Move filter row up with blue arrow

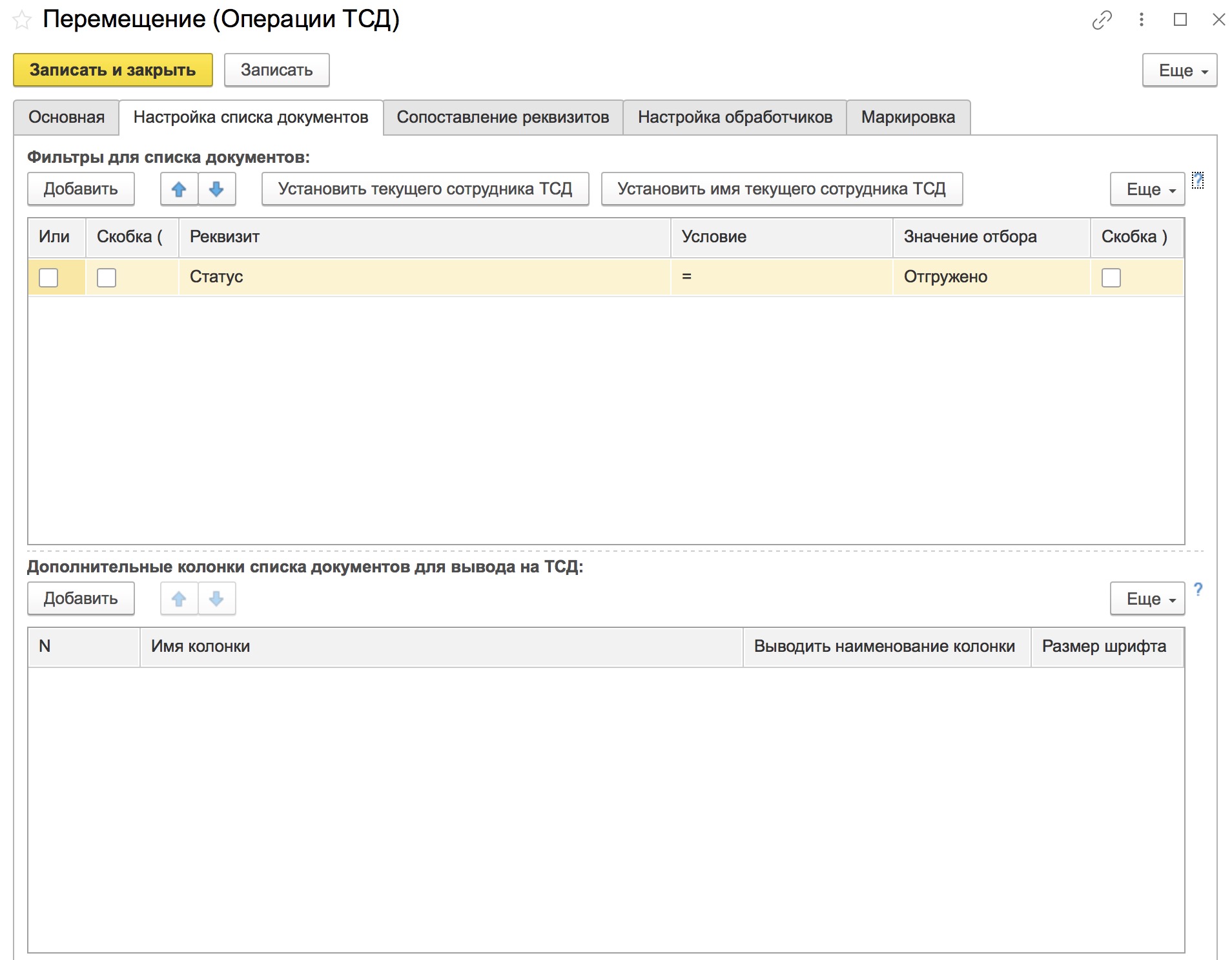click(x=179, y=189)
